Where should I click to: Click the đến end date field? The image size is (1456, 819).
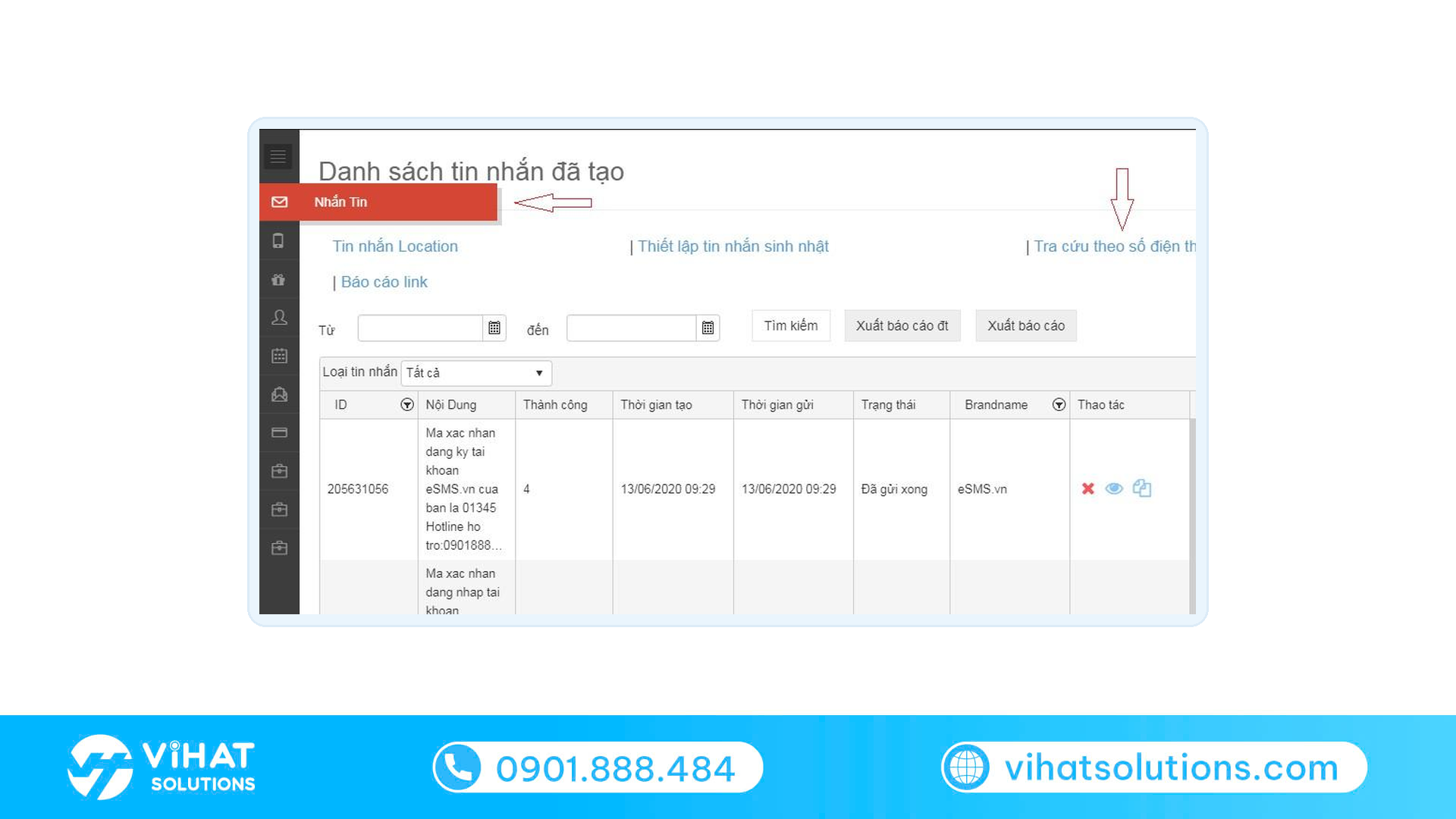[x=631, y=328]
